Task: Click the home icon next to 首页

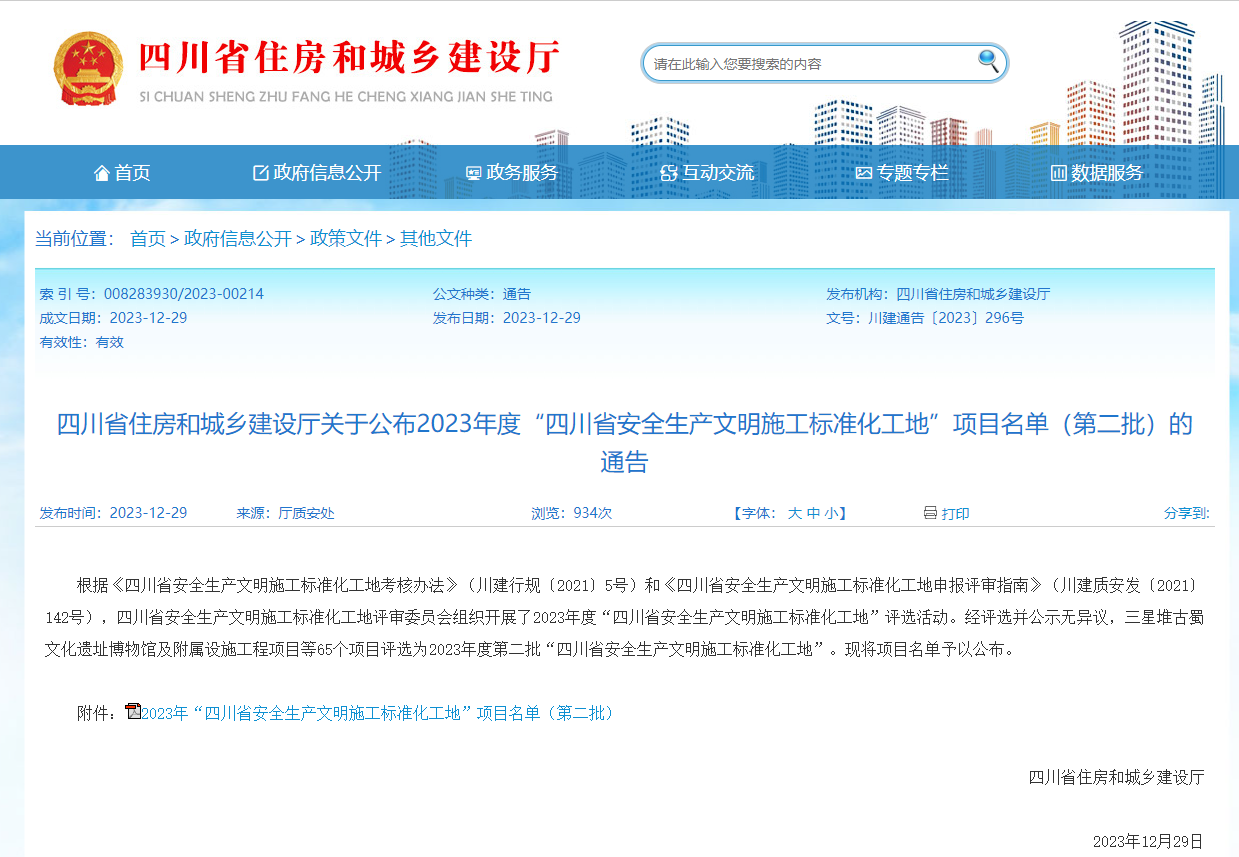Action: 102,173
